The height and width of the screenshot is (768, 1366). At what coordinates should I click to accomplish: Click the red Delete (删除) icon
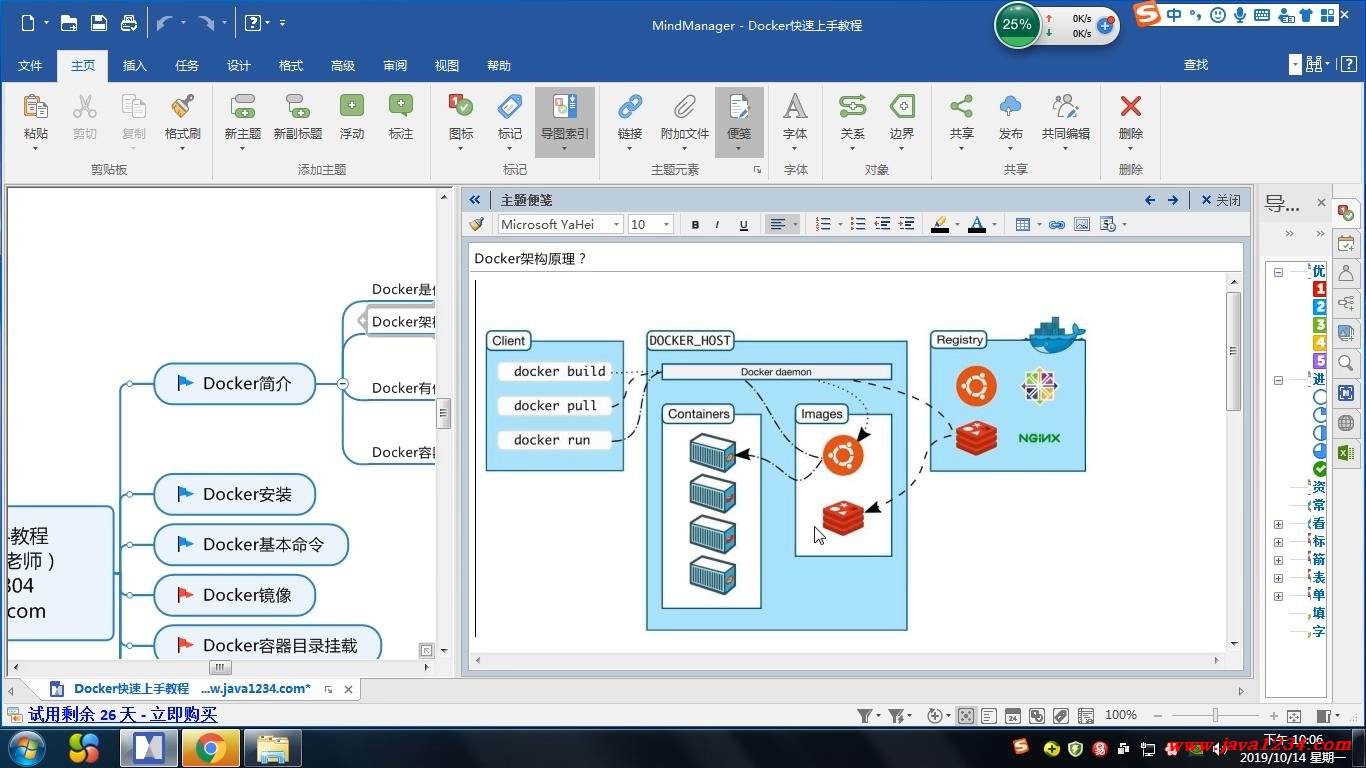[1130, 107]
